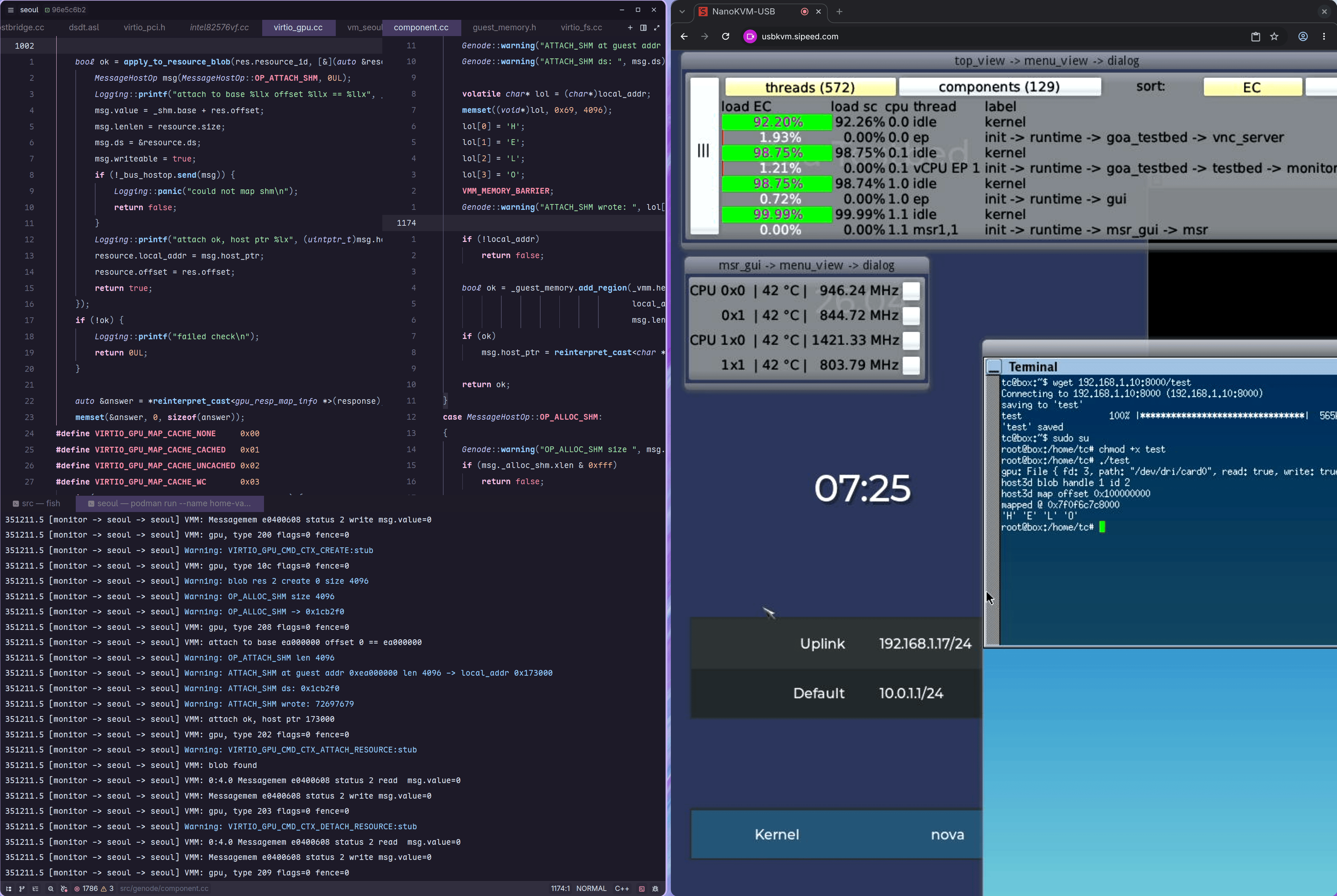Click the 99.99% load bar for 1.1 idle
The width and height of the screenshot is (1337, 896).
[x=777, y=214]
